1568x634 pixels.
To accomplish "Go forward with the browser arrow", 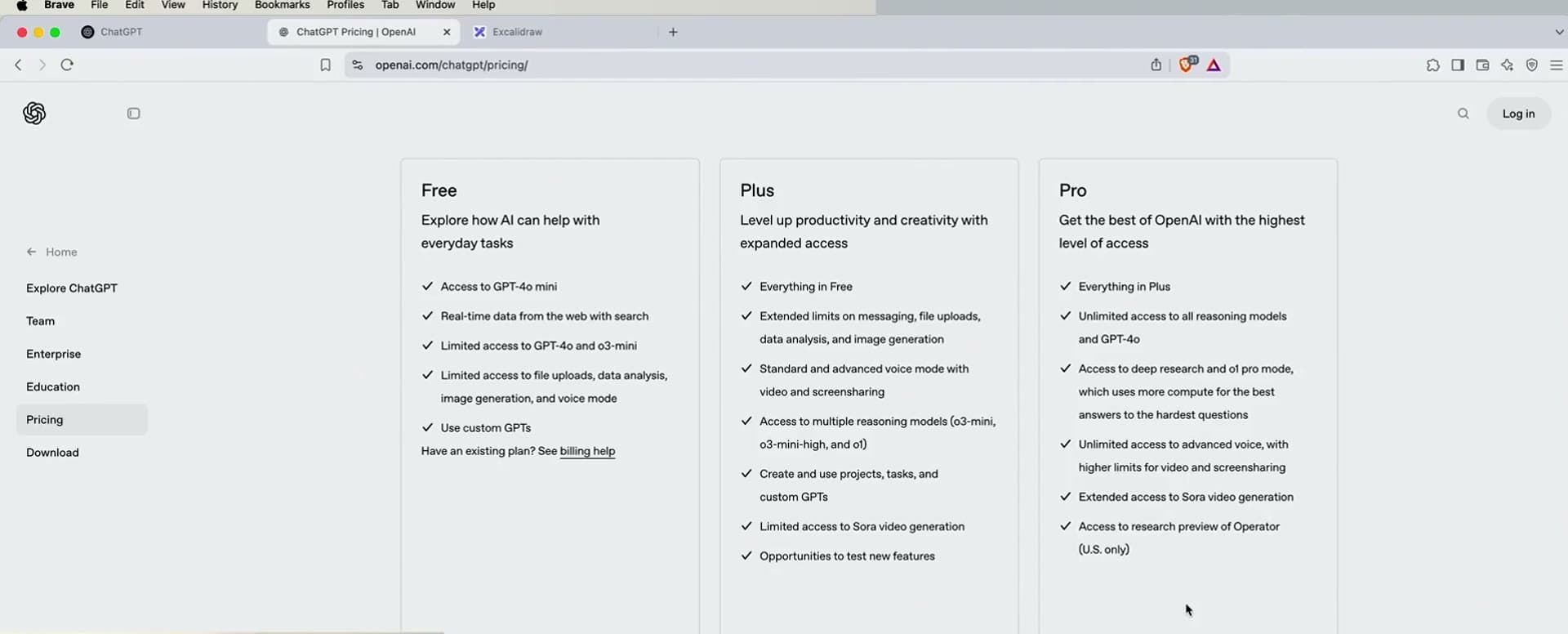I will (42, 65).
